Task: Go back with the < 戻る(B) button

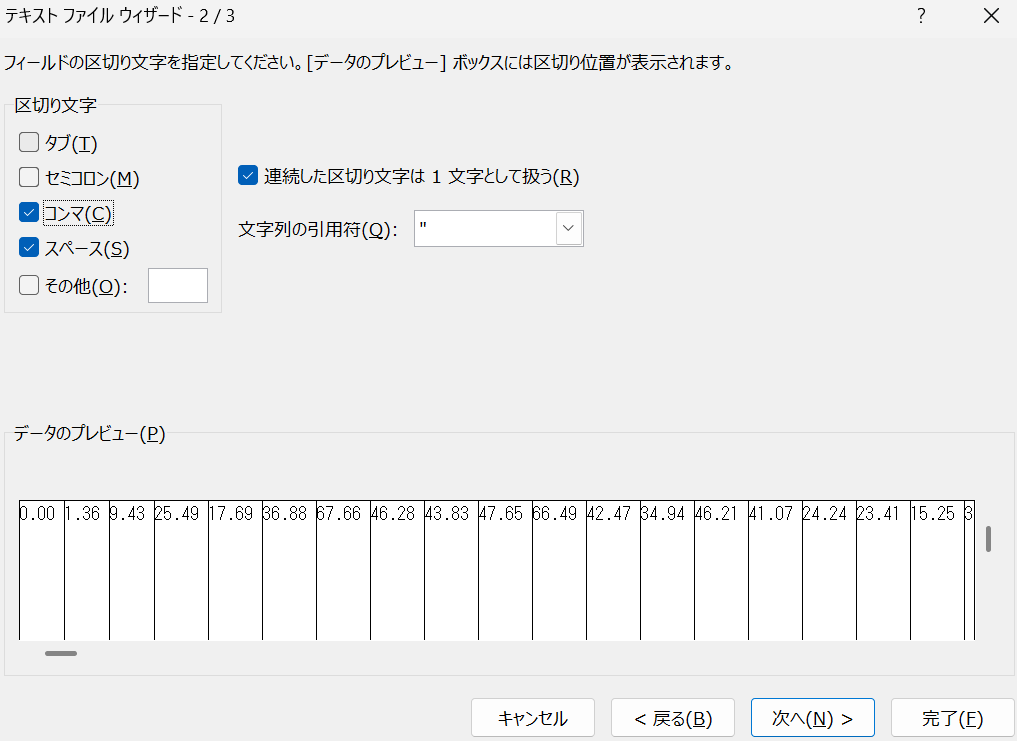Action: point(673,718)
